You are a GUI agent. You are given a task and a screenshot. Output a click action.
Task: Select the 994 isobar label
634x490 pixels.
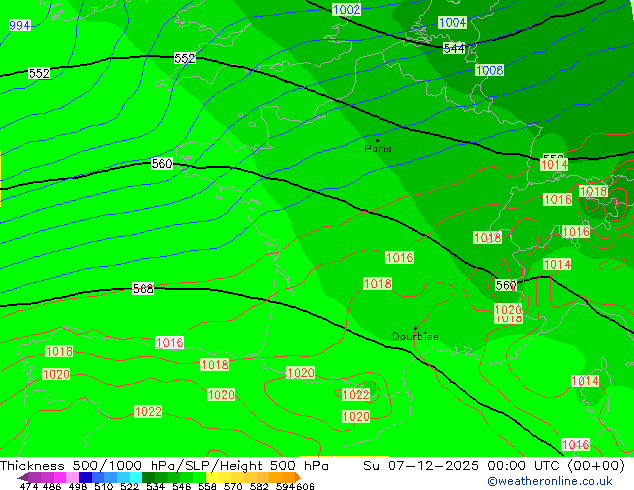19,25
